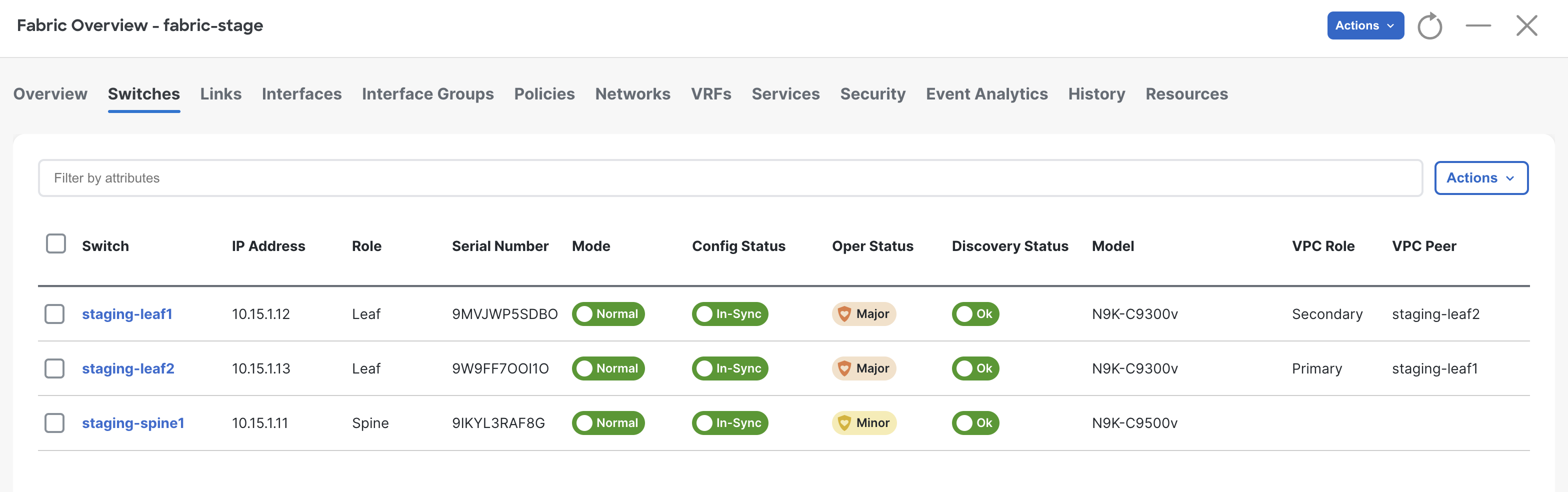Click the Normal mode badge for staging-spine1
The width and height of the screenshot is (1568, 492).
(x=608, y=422)
